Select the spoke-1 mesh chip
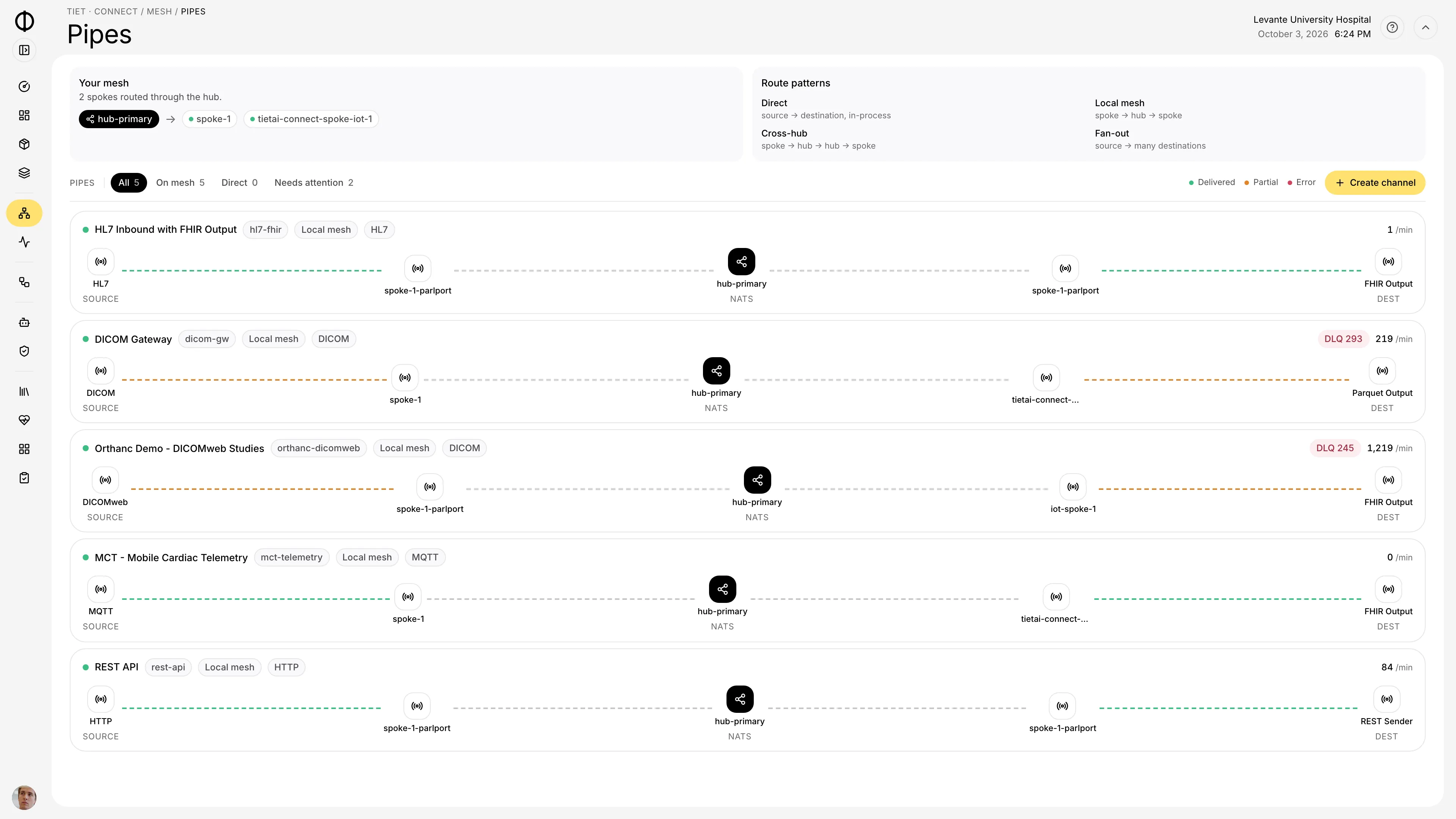Image resolution: width=1456 pixels, height=819 pixels. 210,119
